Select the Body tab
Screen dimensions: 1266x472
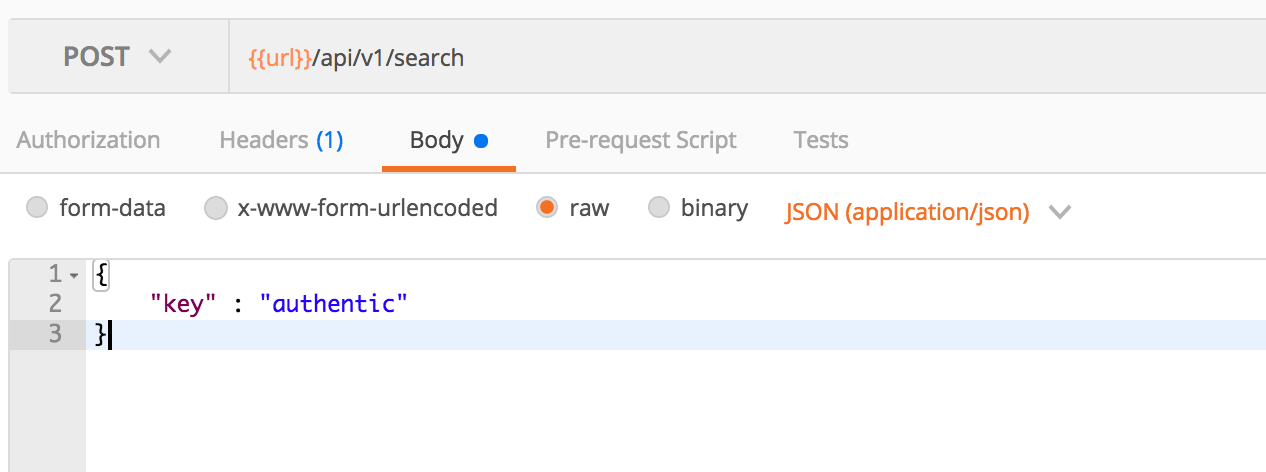pos(448,140)
